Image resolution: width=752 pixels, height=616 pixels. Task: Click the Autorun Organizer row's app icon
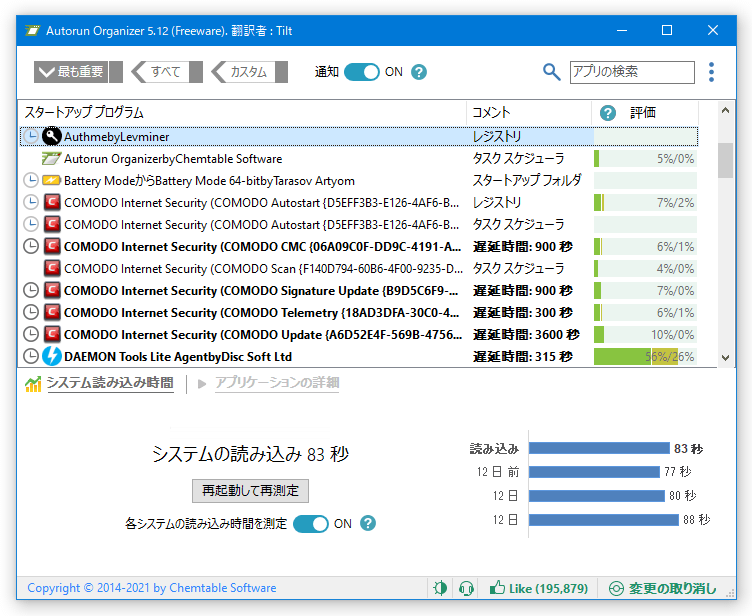click(51, 158)
